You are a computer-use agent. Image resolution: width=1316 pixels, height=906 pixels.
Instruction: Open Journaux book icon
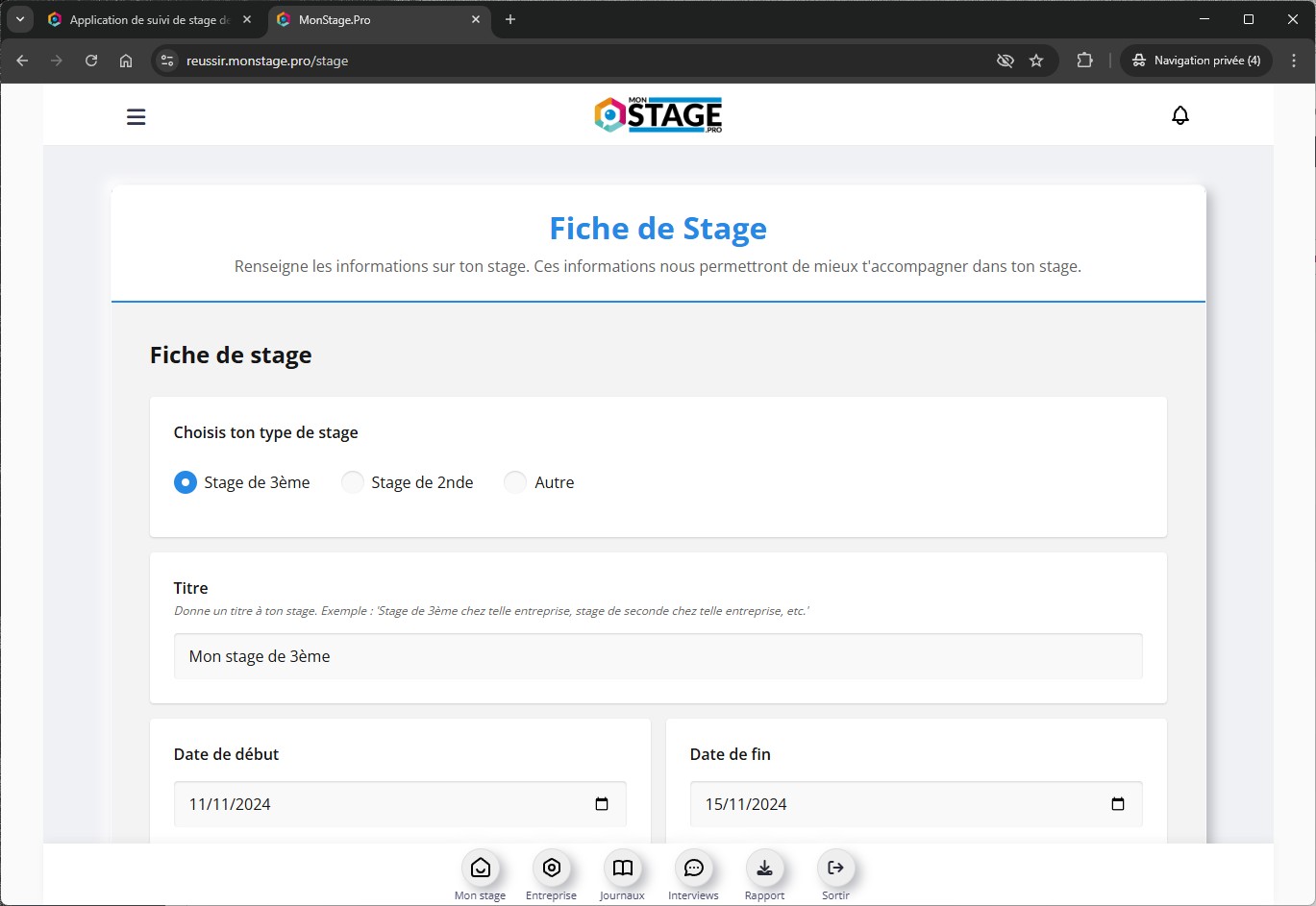(622, 869)
